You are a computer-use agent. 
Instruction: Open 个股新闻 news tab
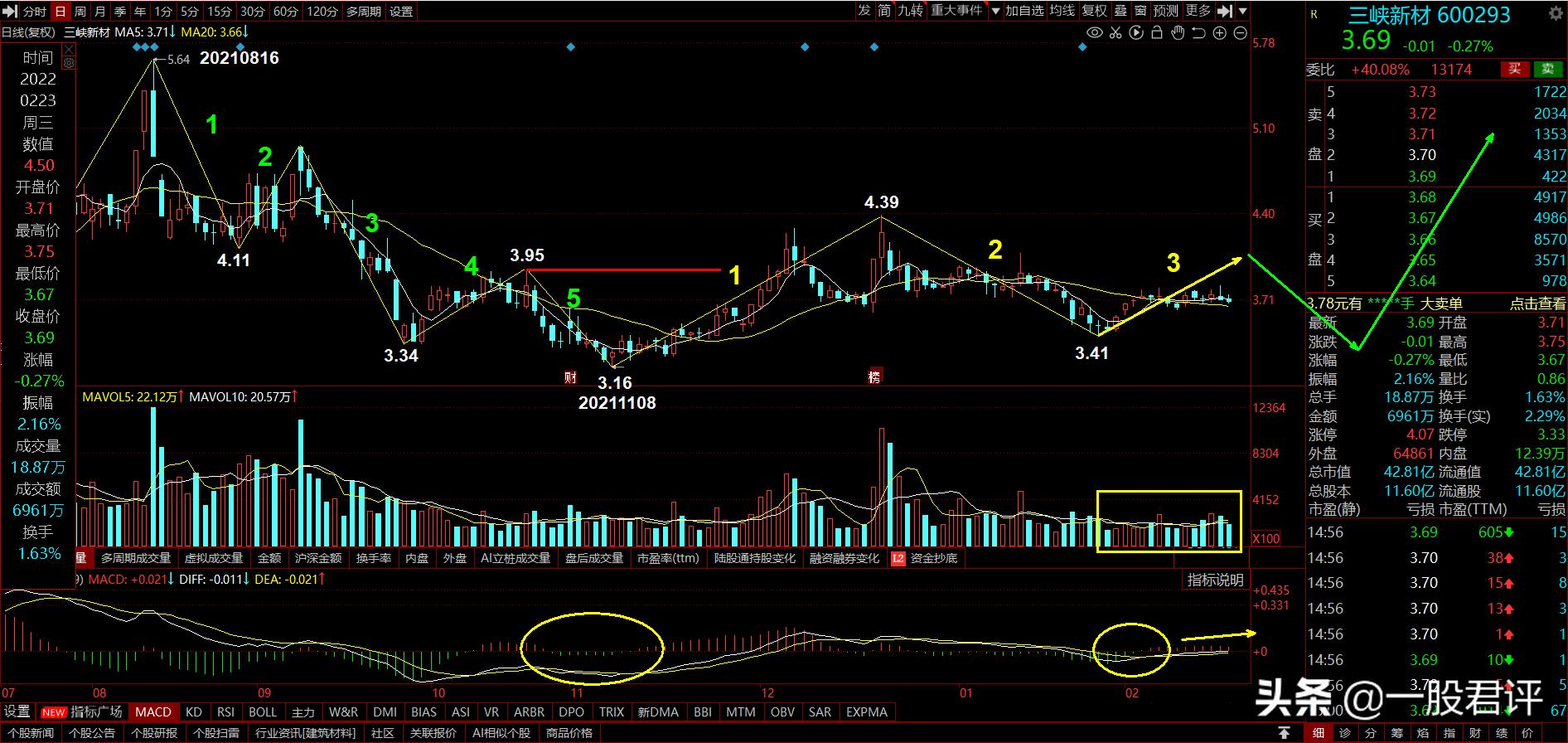coord(31,733)
